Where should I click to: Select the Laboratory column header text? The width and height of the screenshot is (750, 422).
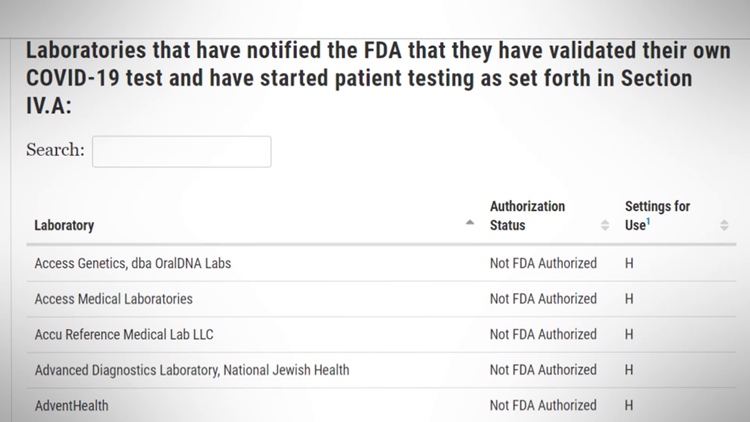pos(64,226)
